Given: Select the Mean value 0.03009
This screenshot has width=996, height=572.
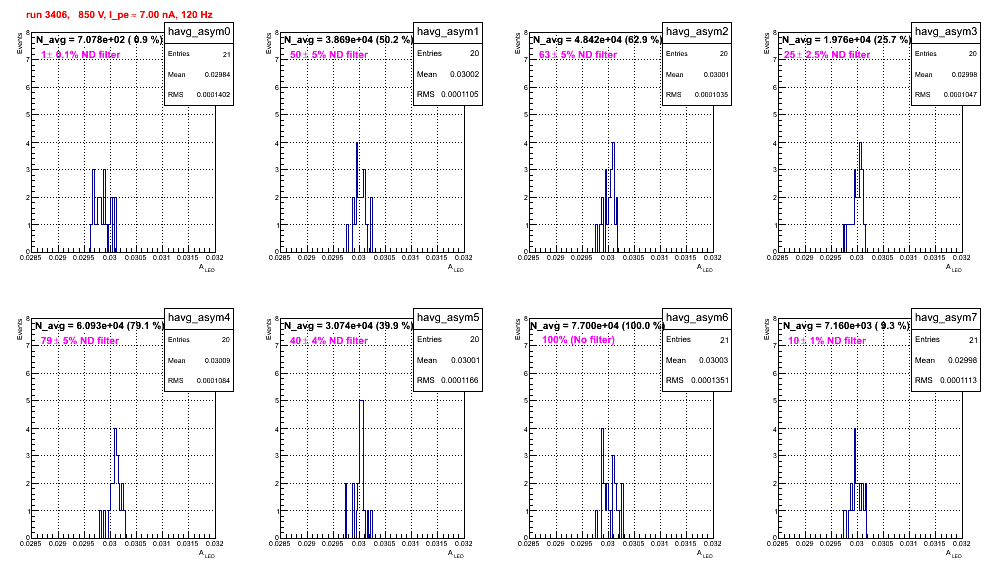Looking at the screenshot, I should [217, 360].
